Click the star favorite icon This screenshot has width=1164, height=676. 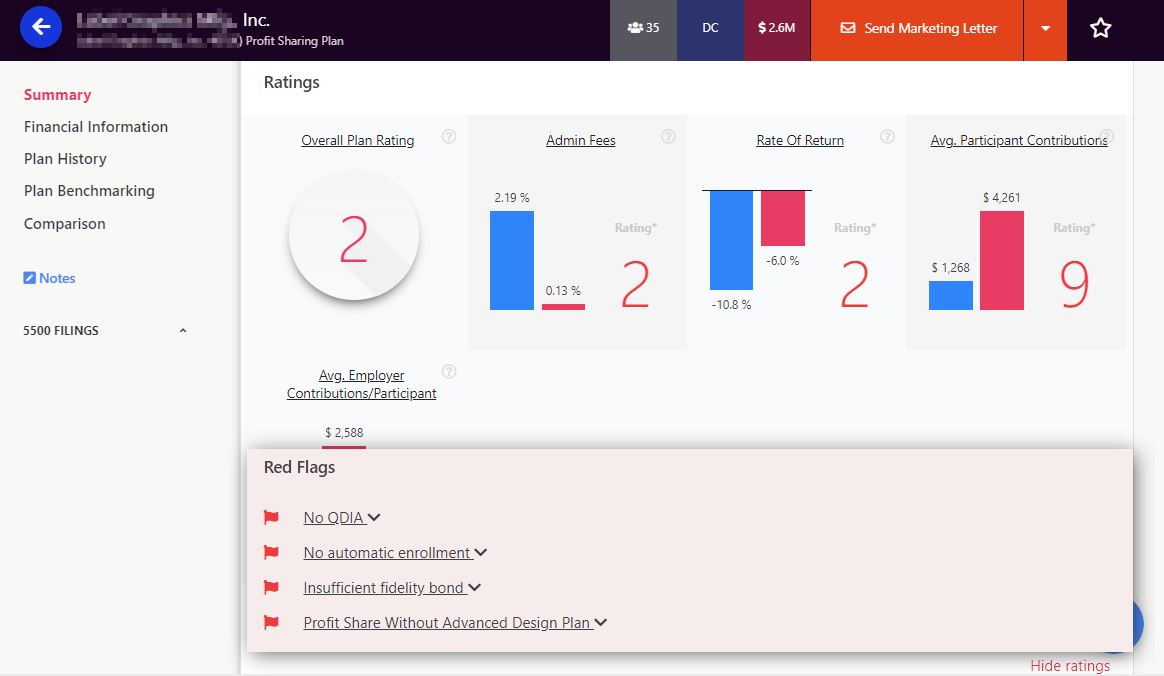1100,28
